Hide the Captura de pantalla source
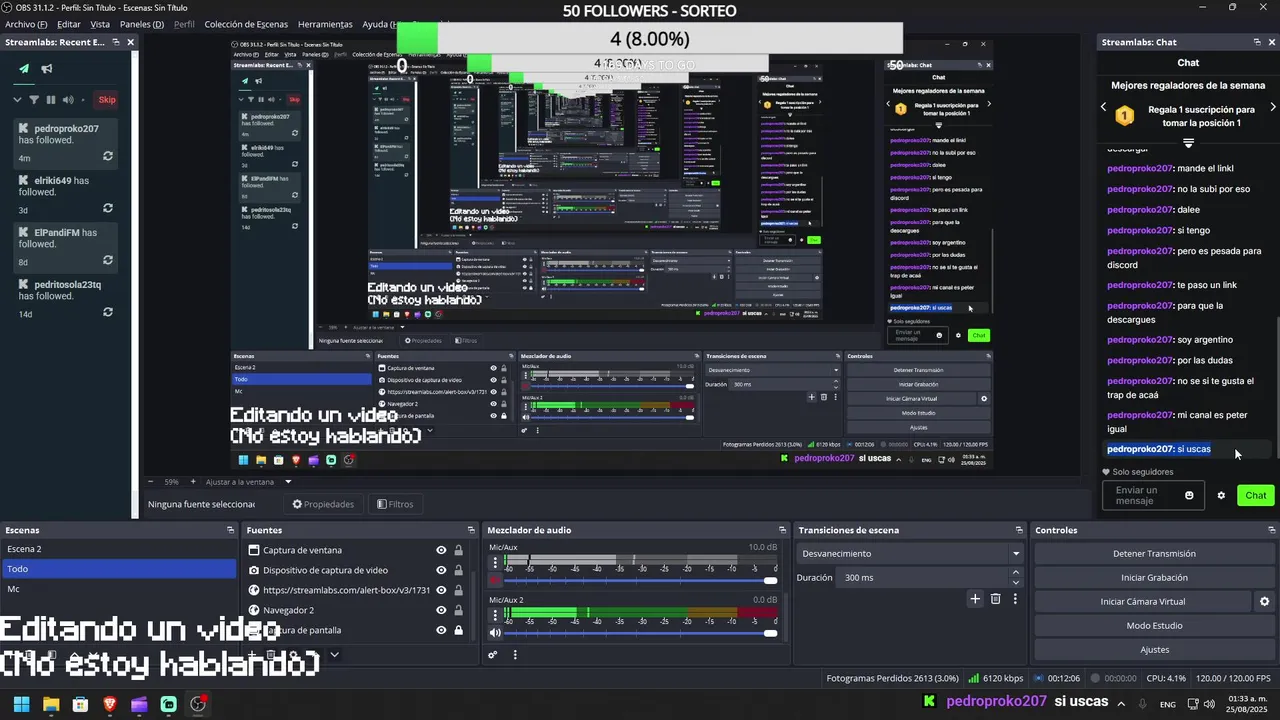The width and height of the screenshot is (1280, 720). point(441,630)
